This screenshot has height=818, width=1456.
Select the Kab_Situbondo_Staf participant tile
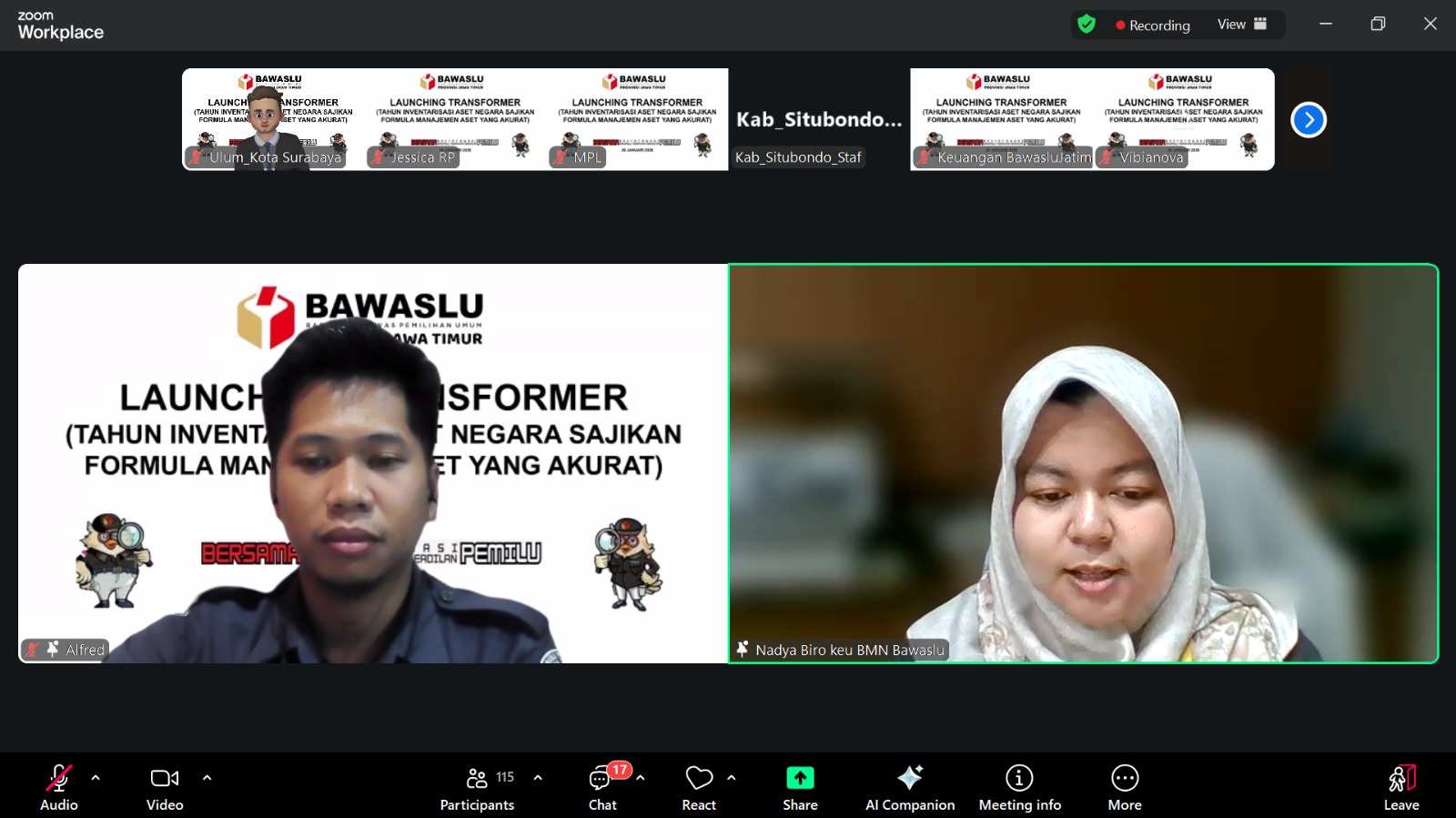click(819, 119)
